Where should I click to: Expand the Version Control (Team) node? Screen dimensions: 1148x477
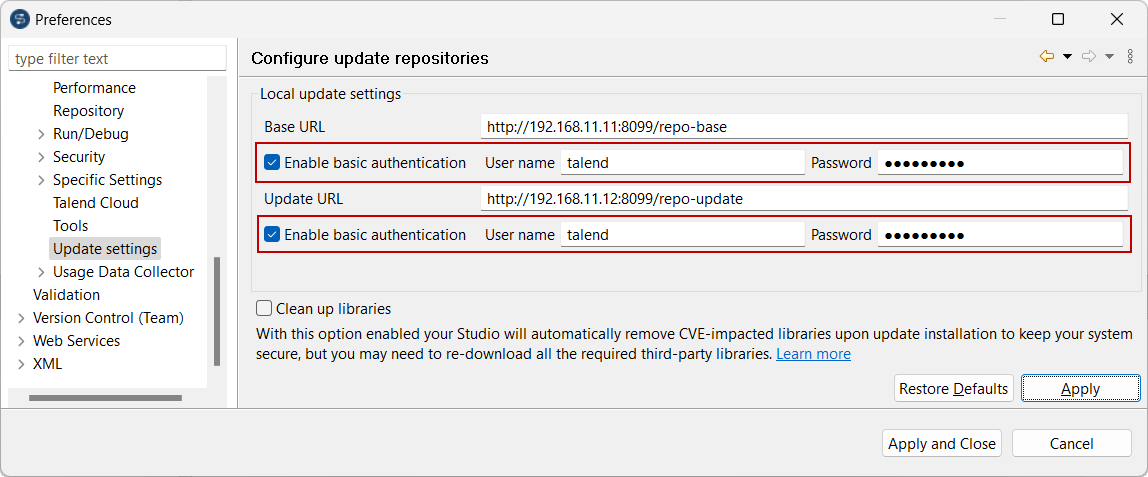click(21, 318)
